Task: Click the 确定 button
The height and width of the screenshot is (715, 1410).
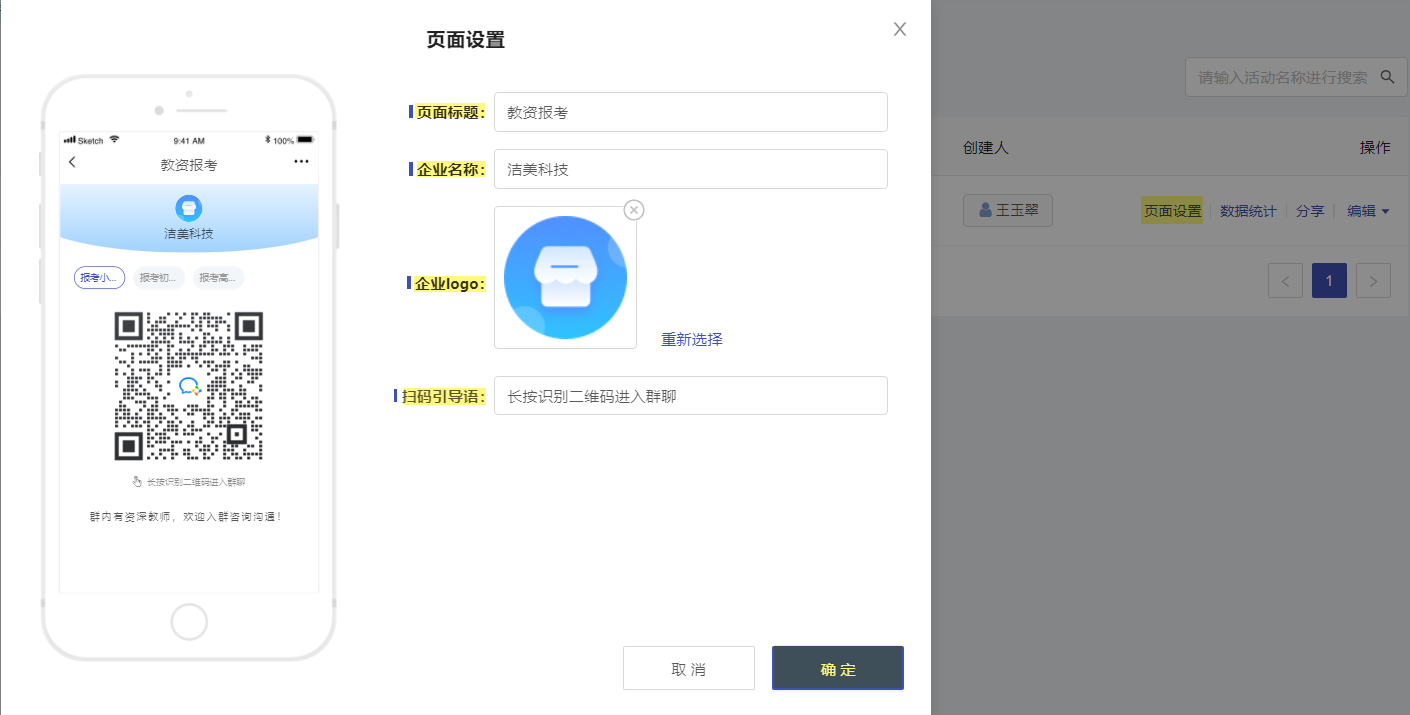Action: [x=838, y=668]
